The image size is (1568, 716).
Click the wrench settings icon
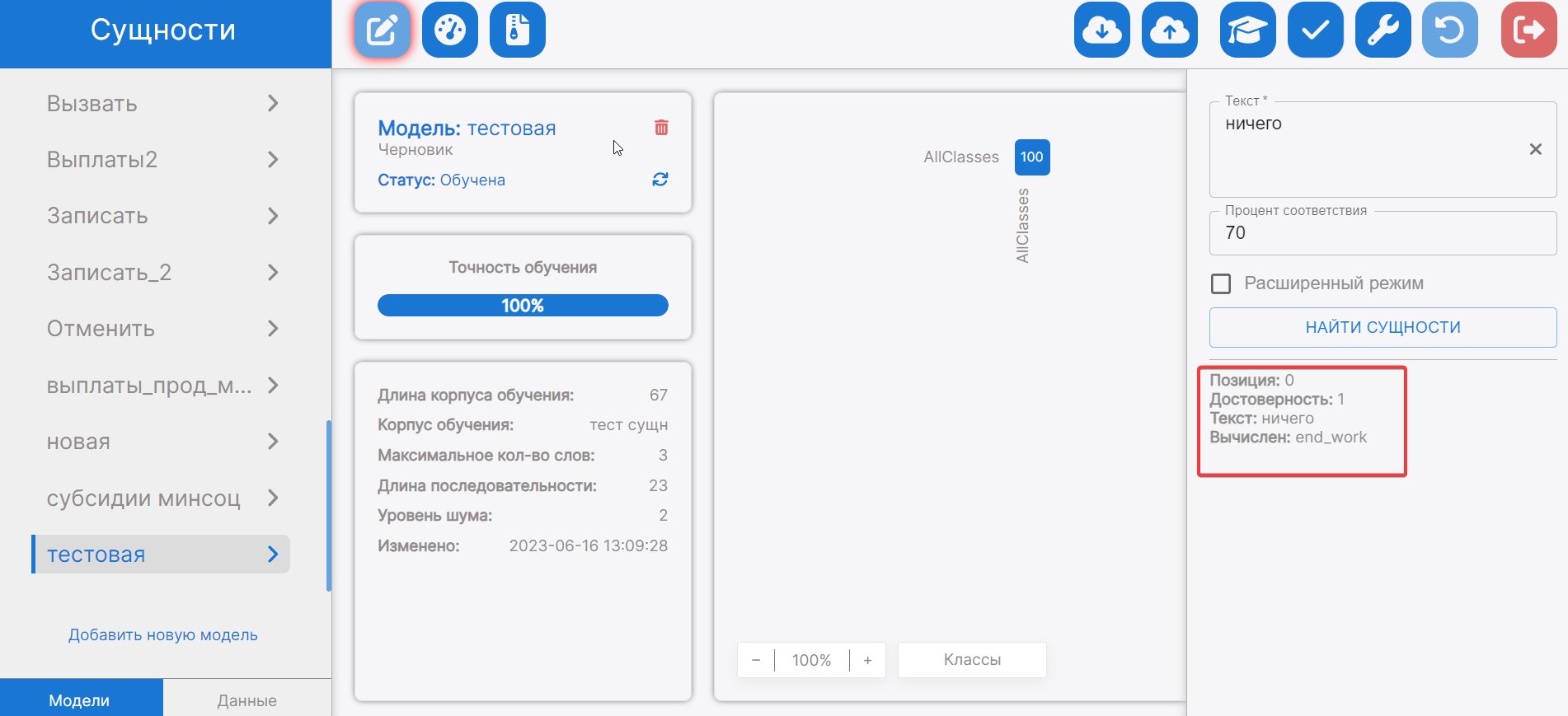coord(1383,30)
